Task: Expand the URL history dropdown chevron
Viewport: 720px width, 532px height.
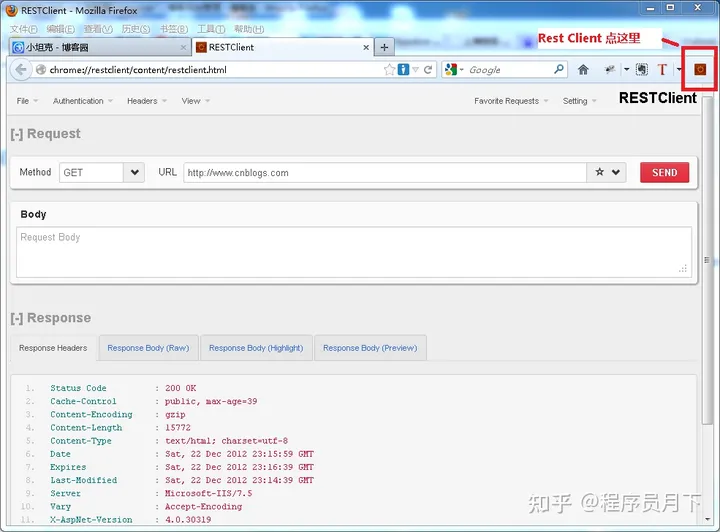Action: point(616,172)
